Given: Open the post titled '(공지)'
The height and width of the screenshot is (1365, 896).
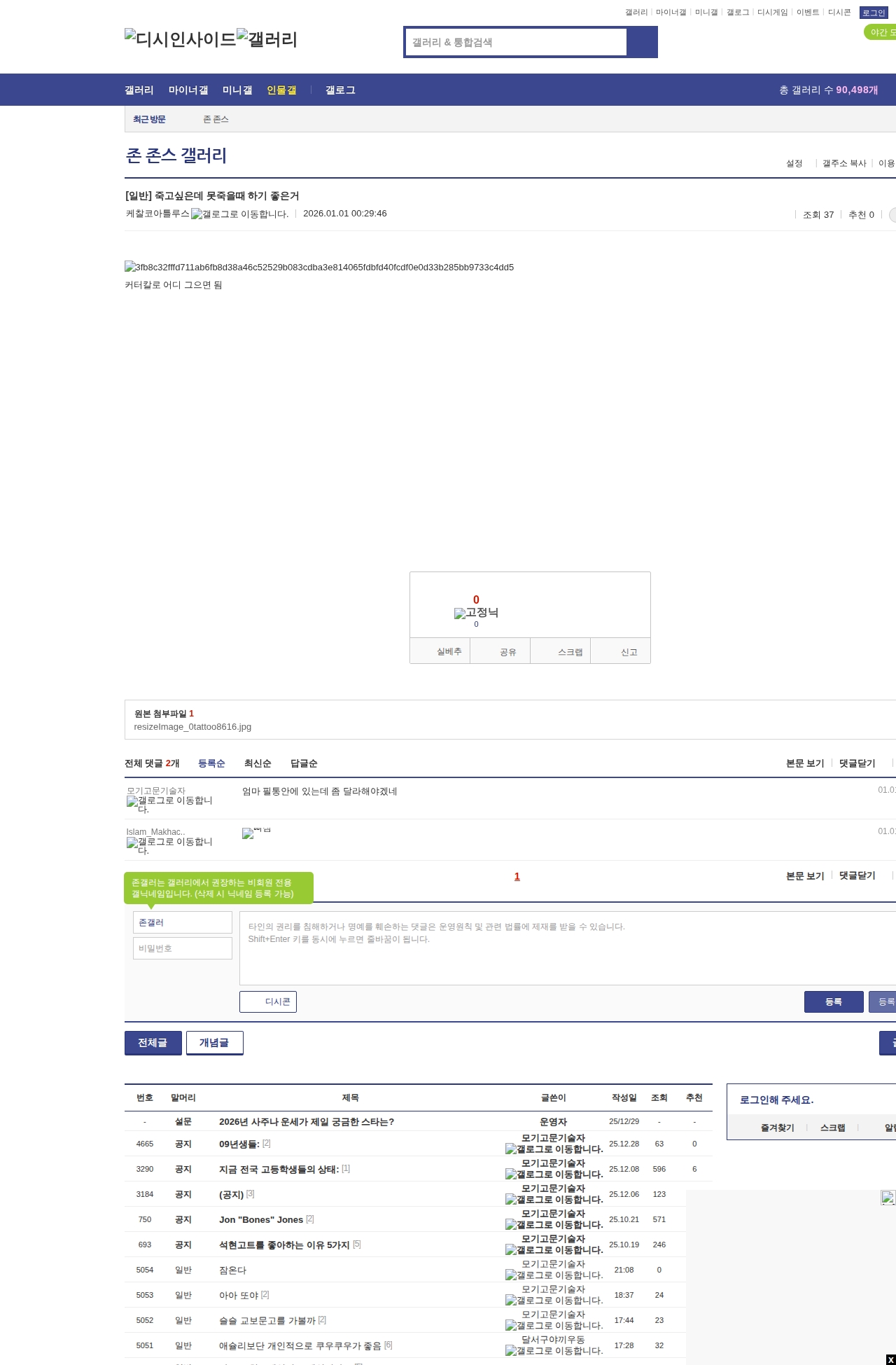Looking at the screenshot, I should 232,1194.
